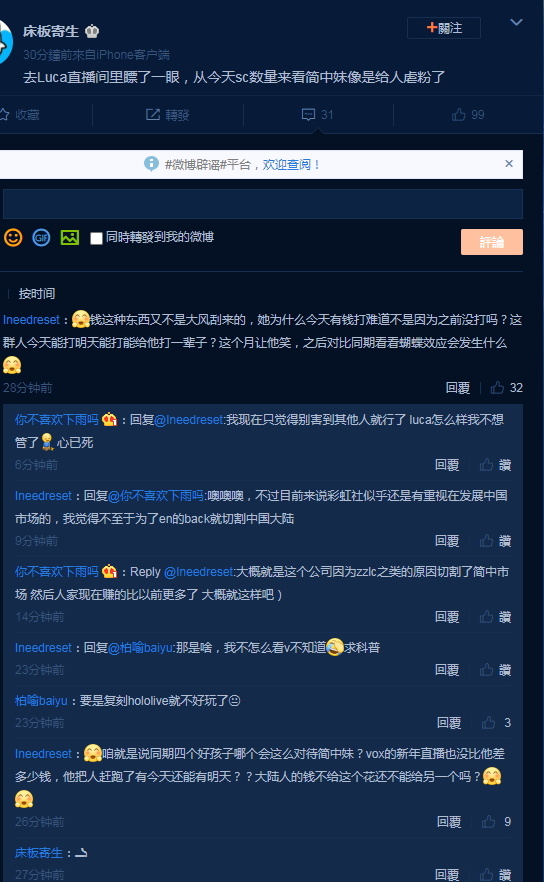The width and height of the screenshot is (544, 882).
Task: Open Ineedreset's profile from the top comment
Action: click(x=32, y=320)
